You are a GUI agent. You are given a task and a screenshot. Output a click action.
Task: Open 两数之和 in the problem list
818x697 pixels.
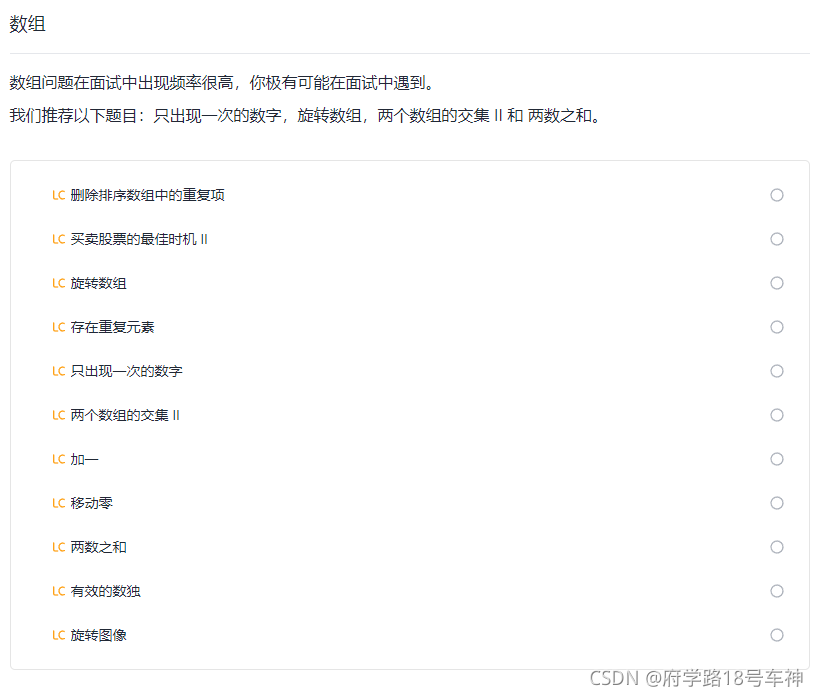99,547
